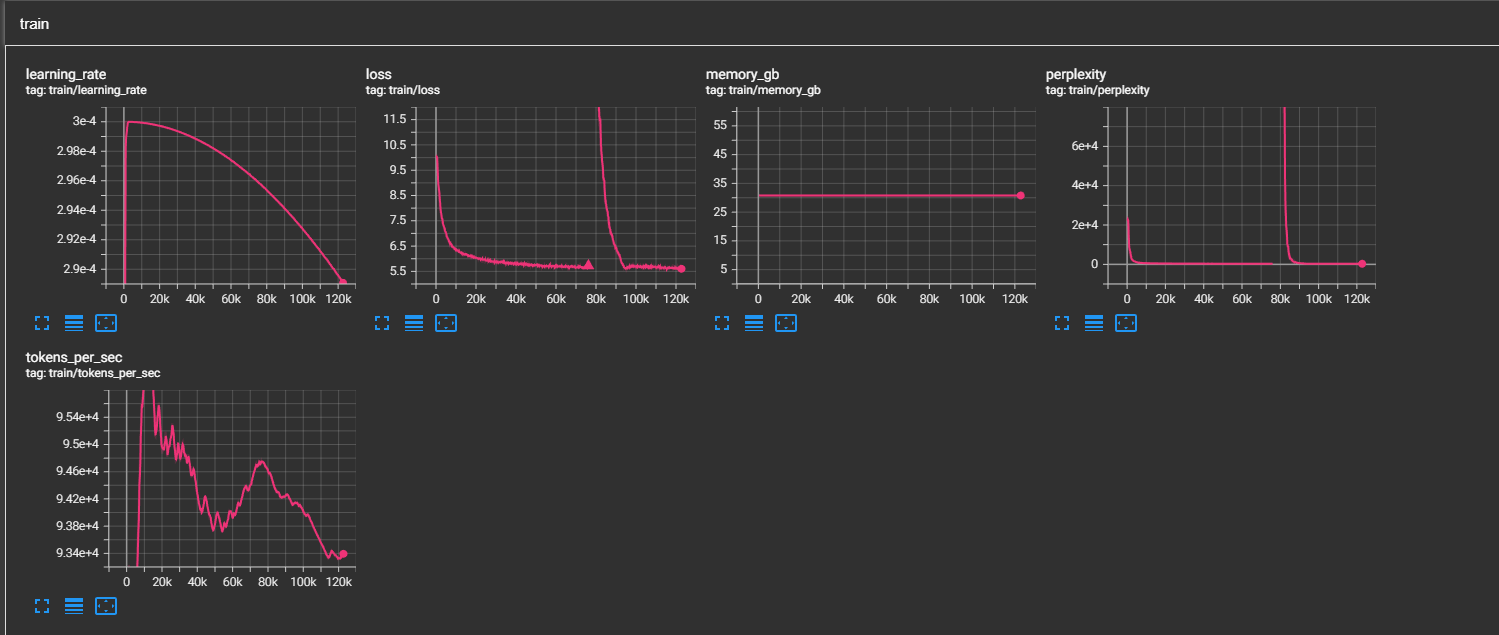Viewport: 1499px width, 635px height.
Task: Fit domain to data on loss chart
Action: click(x=446, y=323)
